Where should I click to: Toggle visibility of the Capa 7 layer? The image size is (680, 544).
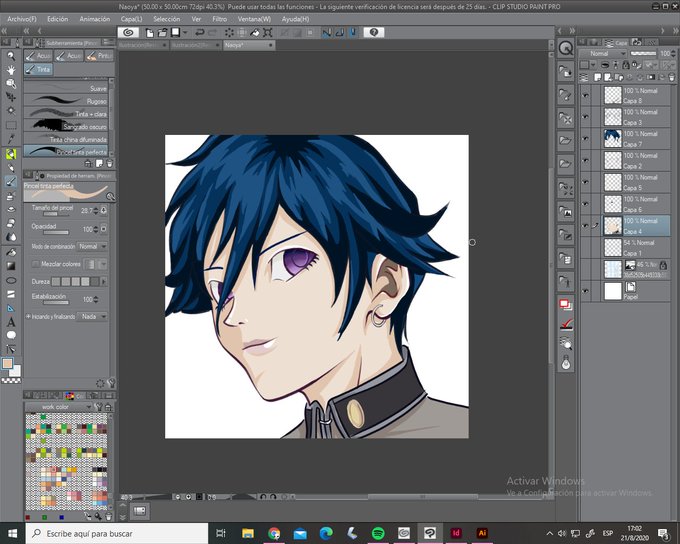[585, 139]
